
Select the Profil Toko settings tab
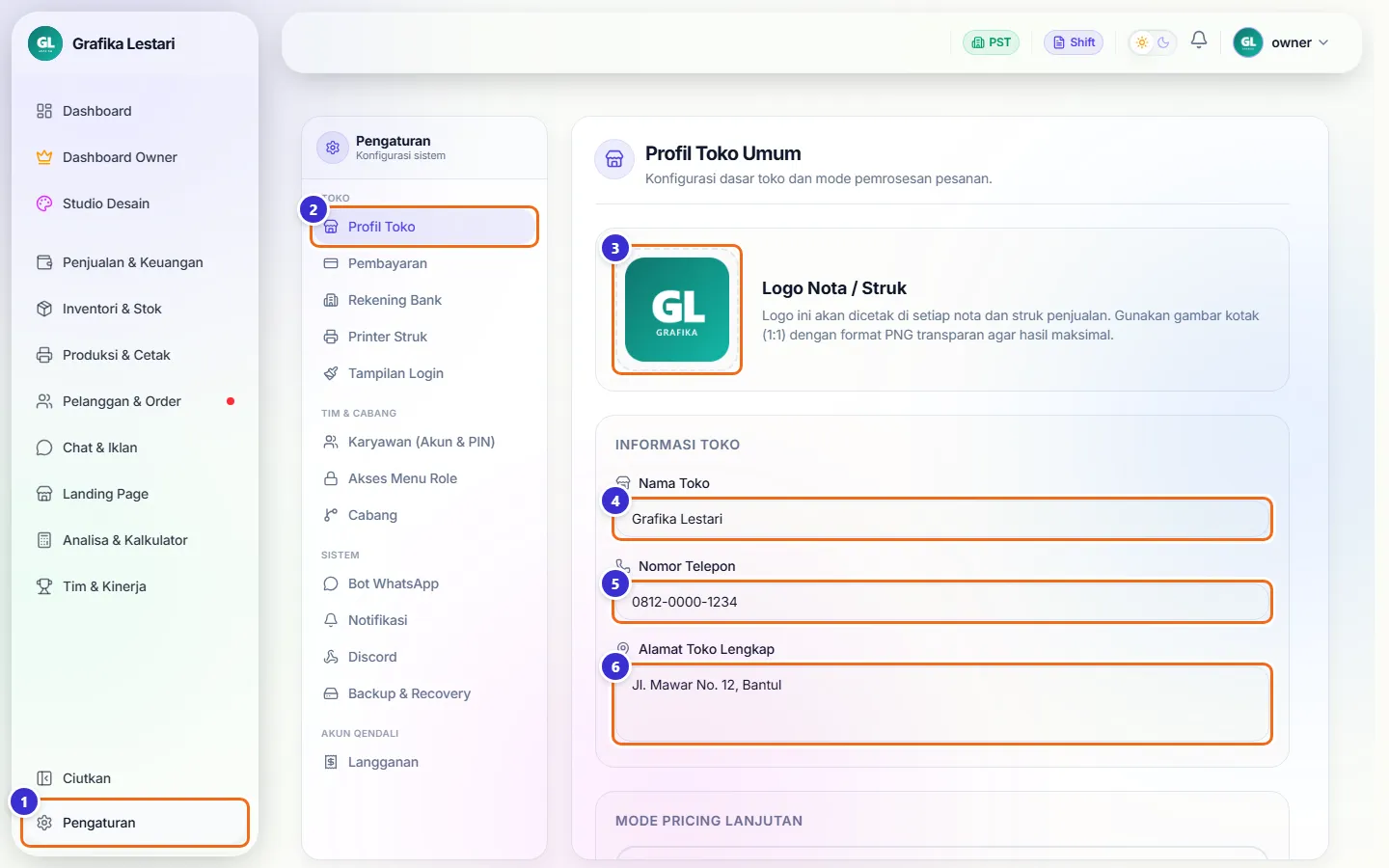coord(424,227)
